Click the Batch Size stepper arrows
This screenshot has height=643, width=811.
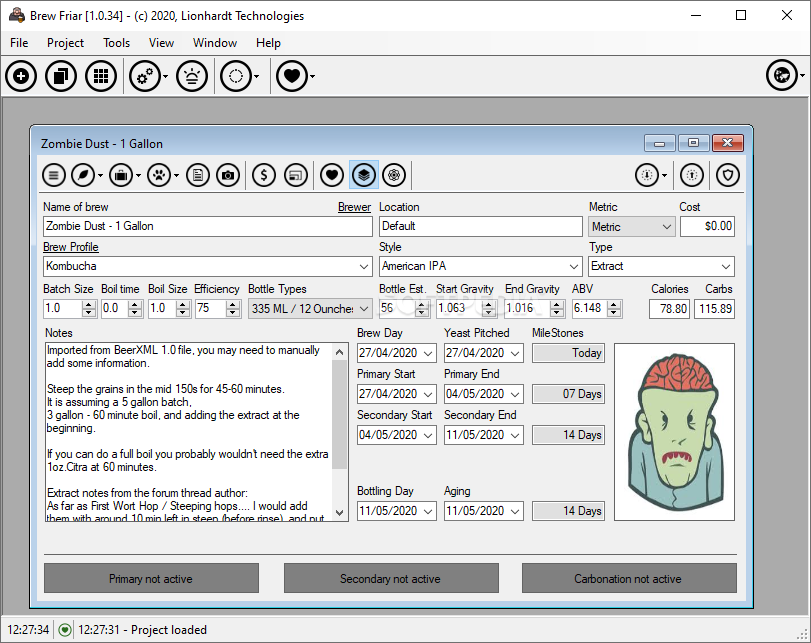click(89, 309)
